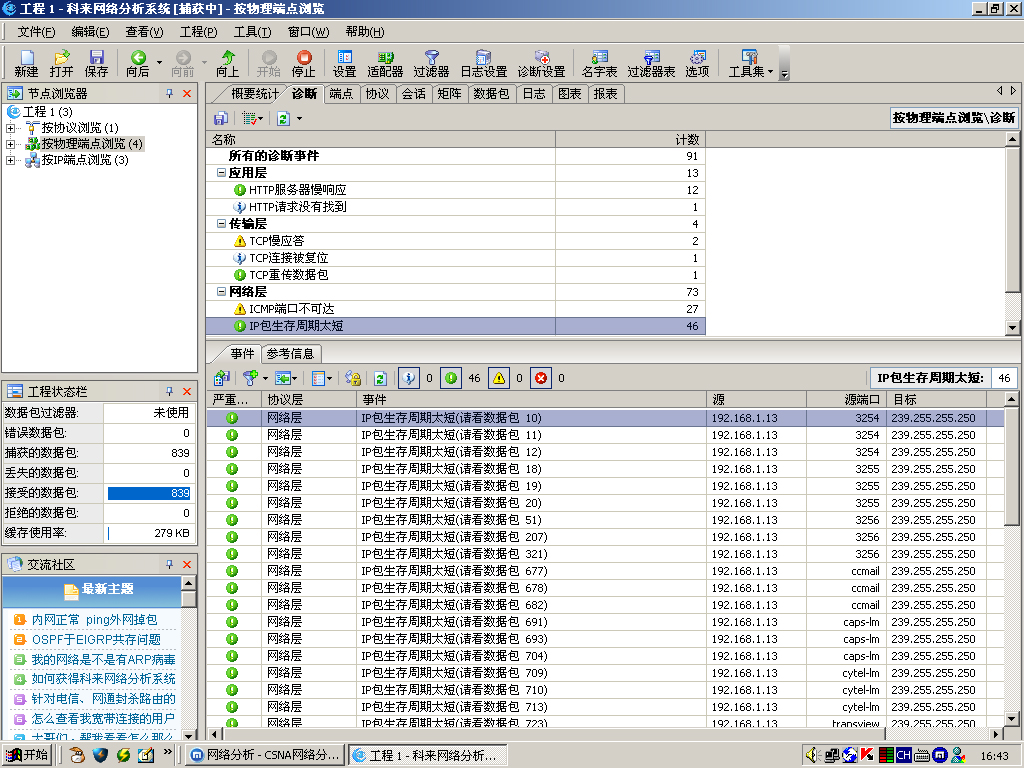Switch to the 数据包 tab
This screenshot has height=768, width=1024.
tap(491, 94)
